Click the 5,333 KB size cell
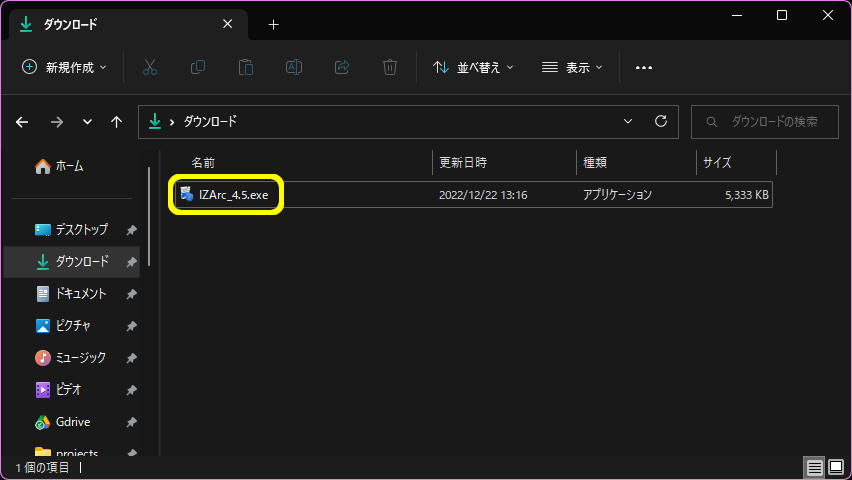Viewport: 852px width, 480px height. (747, 195)
